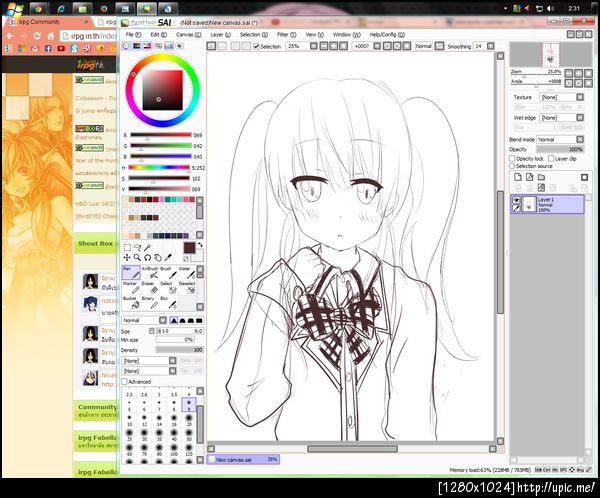This screenshot has height=498, width=600.
Task: Open the second brush [None] texture dropdown
Action: pos(149,371)
